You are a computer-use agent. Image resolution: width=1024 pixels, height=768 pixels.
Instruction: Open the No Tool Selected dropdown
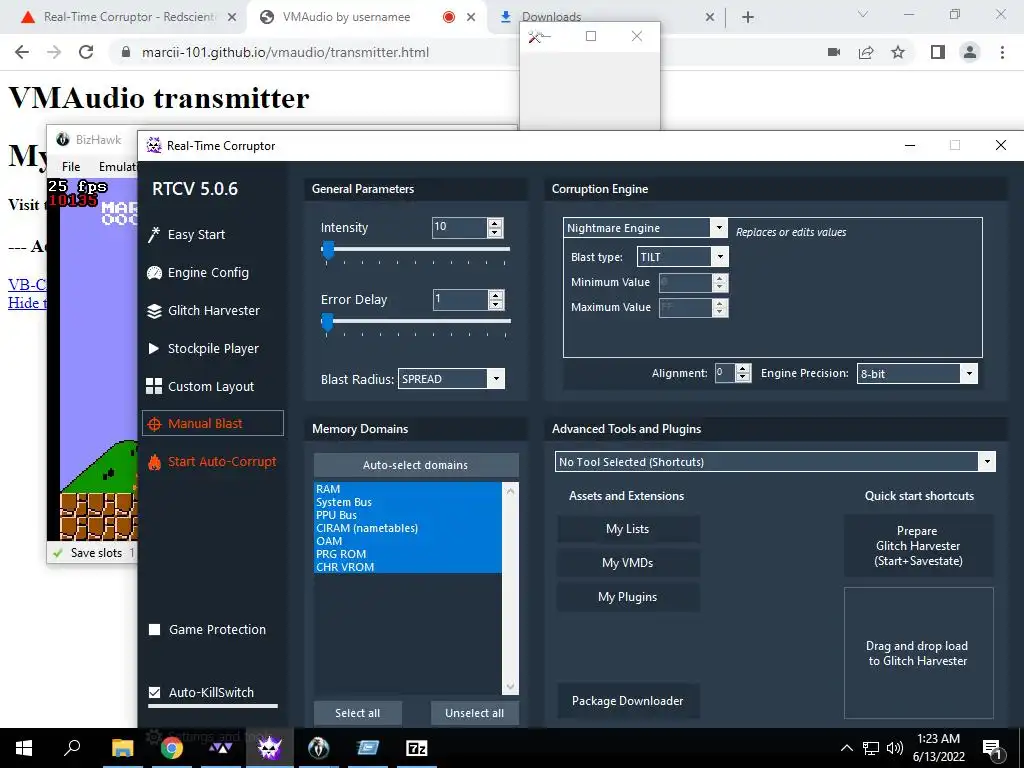click(x=987, y=462)
